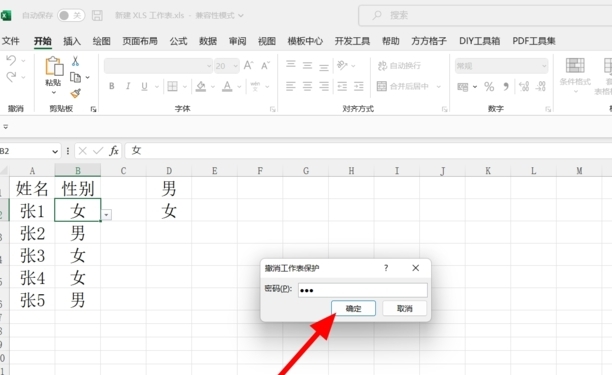Click the Align Right icon

pyautogui.click(x=324, y=86)
